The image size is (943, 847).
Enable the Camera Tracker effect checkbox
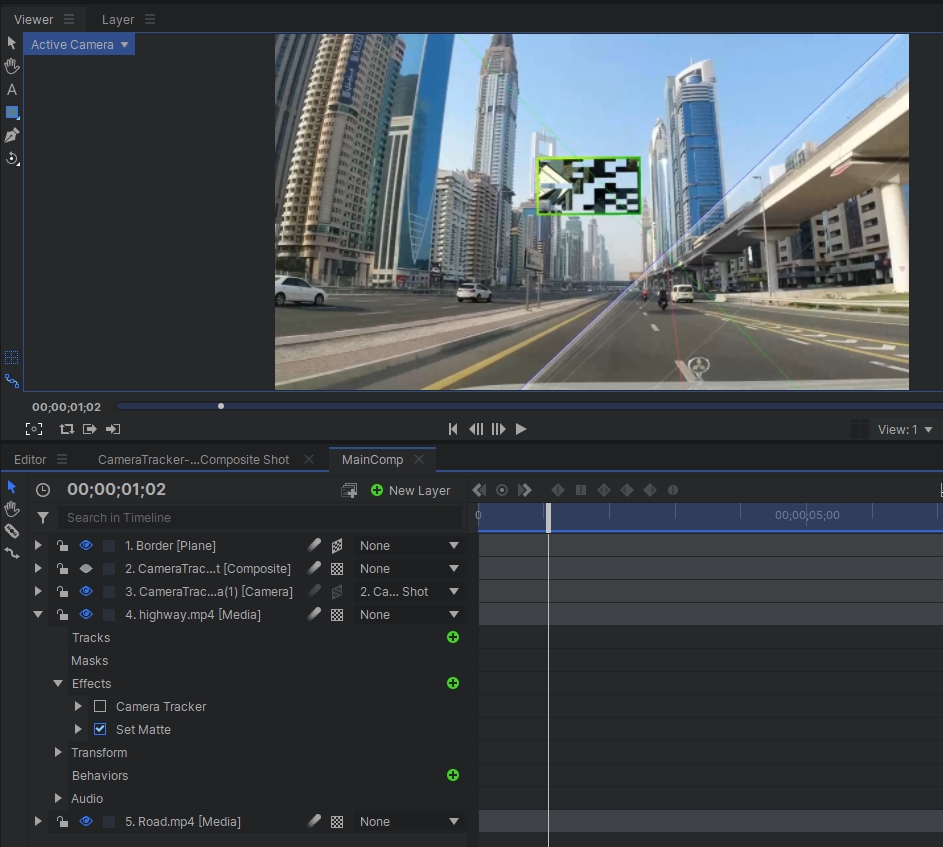[100, 706]
